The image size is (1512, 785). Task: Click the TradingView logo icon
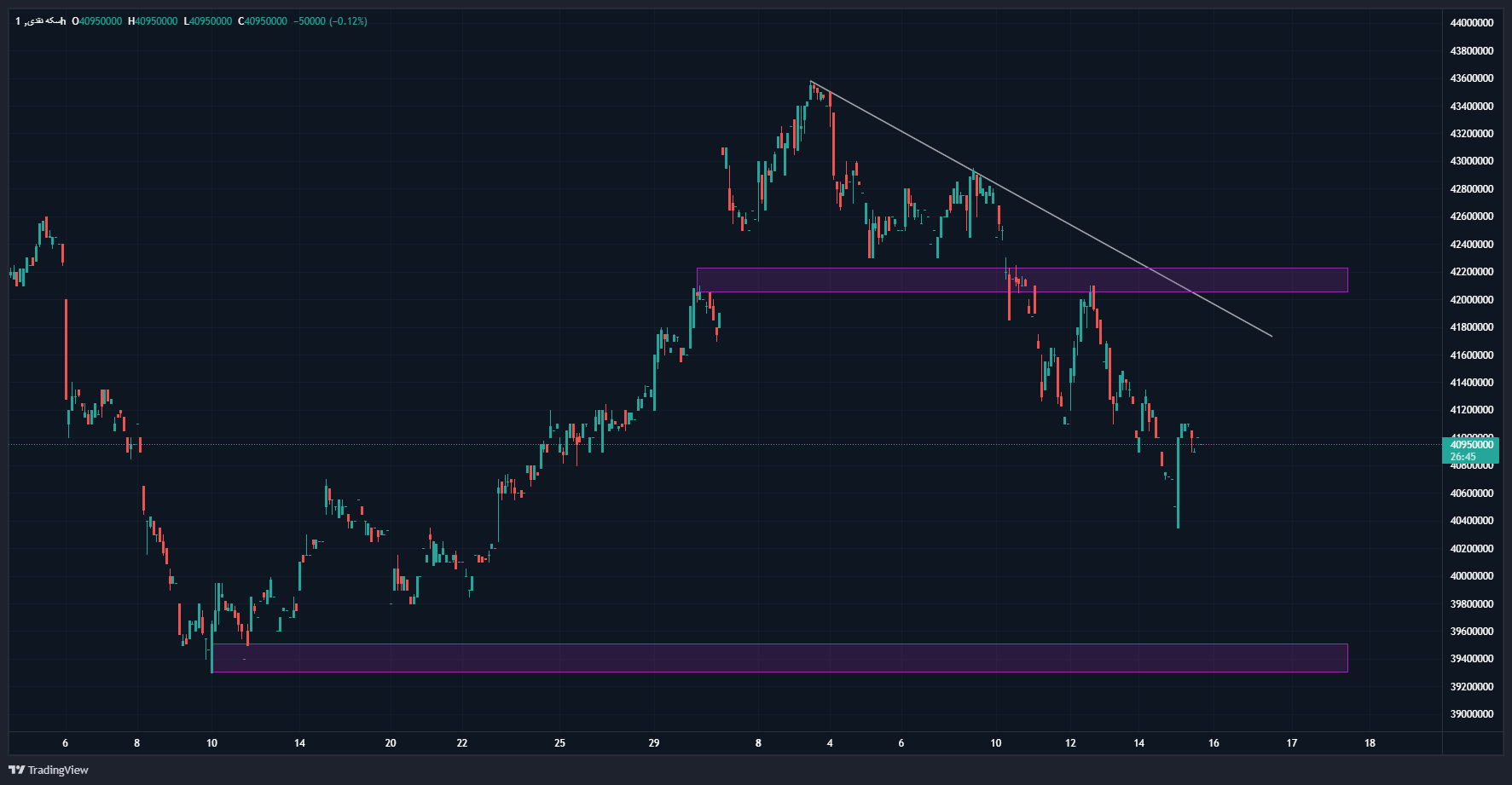coord(16,770)
